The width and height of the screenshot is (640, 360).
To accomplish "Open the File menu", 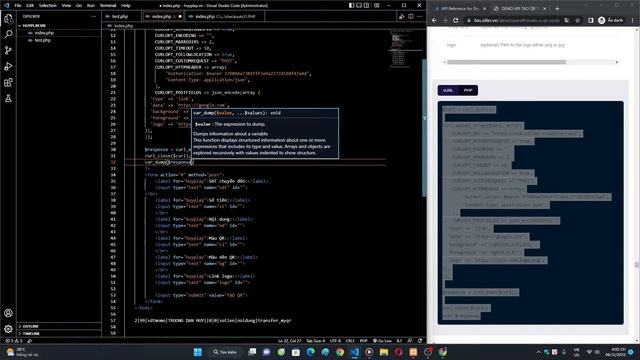I will pyautogui.click(x=18, y=6).
